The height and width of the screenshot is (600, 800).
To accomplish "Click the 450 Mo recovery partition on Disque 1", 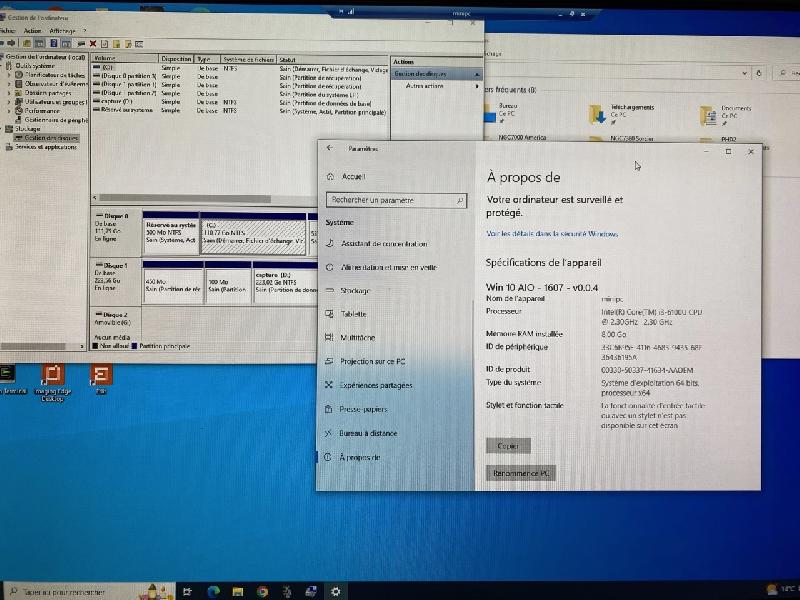I will pos(173,283).
